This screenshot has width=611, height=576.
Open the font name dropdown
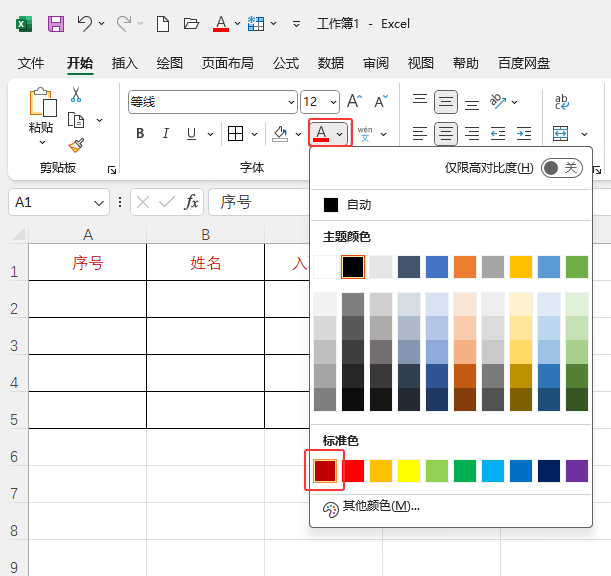291,102
